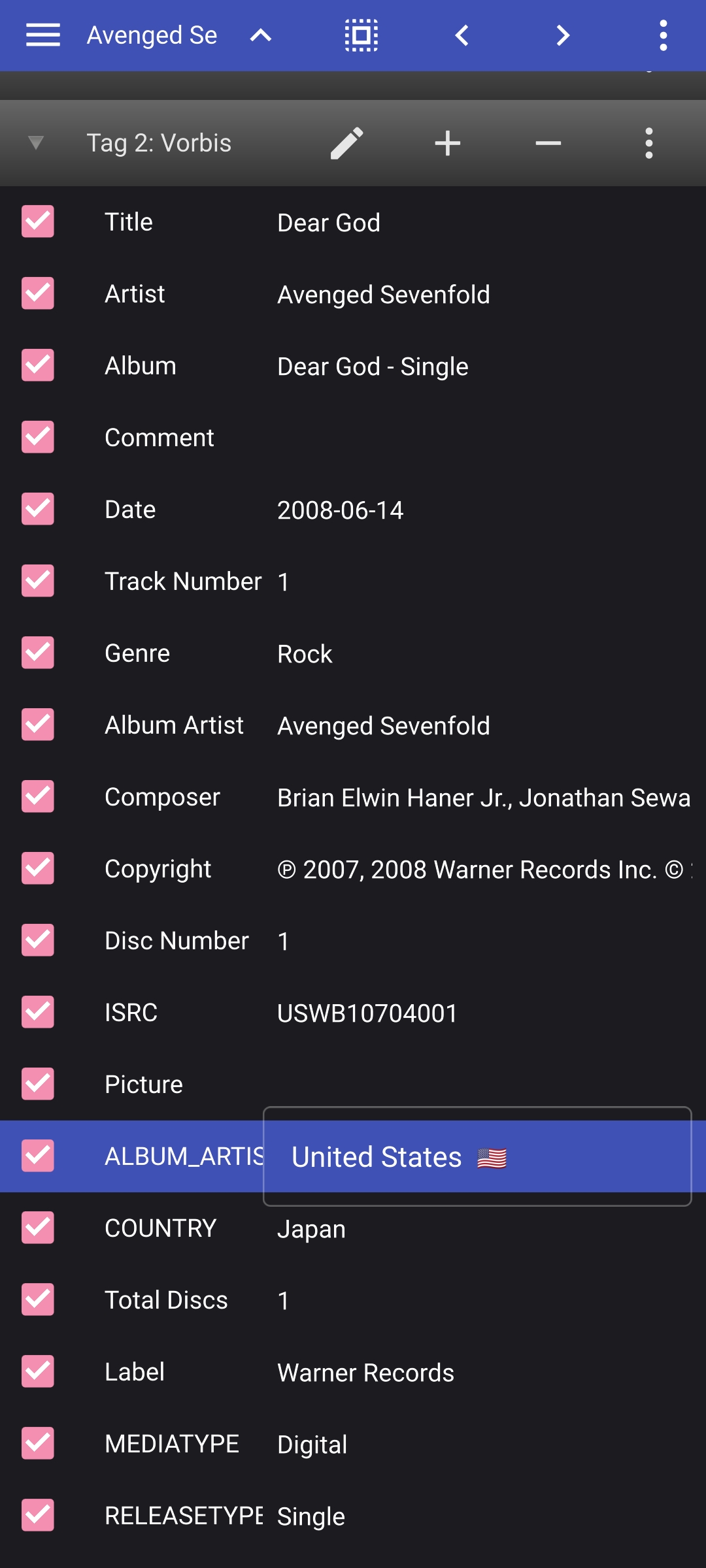Uncheck the Title field checkbox
Screen dimensions: 706x1568
(38, 221)
